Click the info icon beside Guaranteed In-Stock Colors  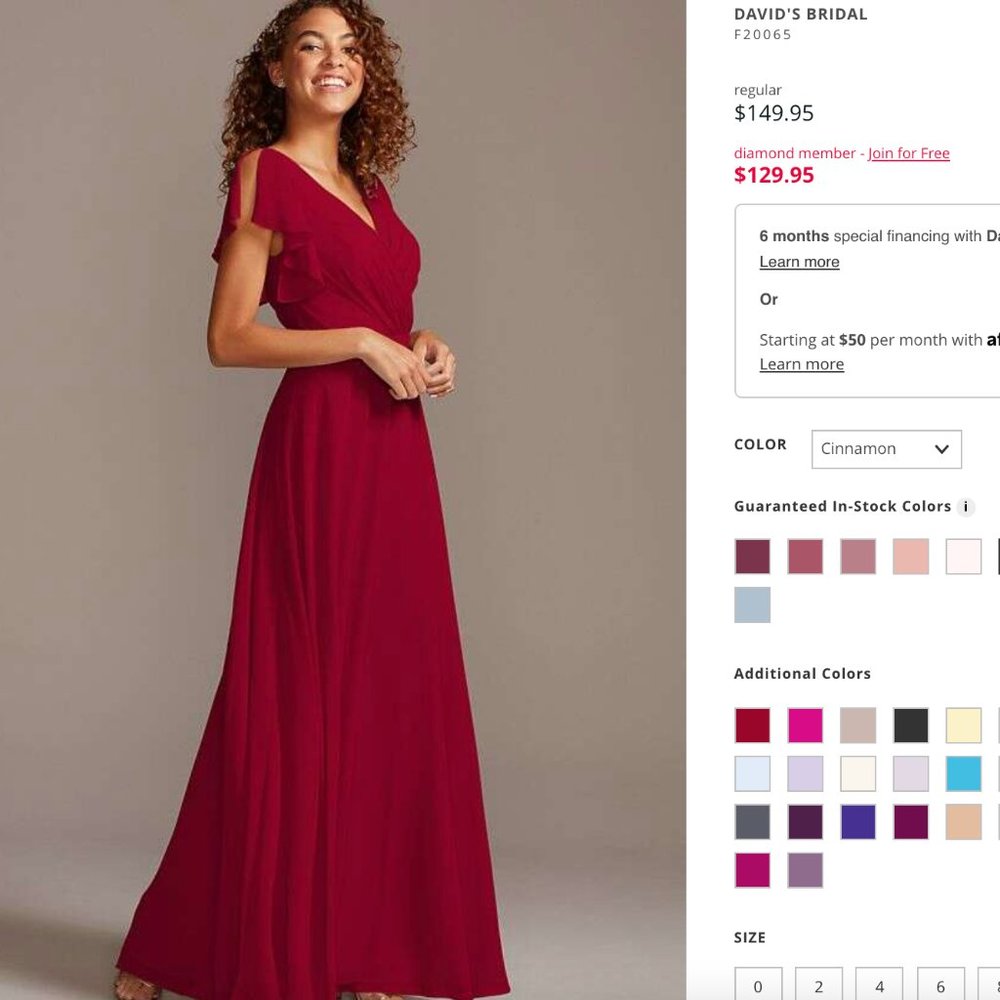(965, 507)
